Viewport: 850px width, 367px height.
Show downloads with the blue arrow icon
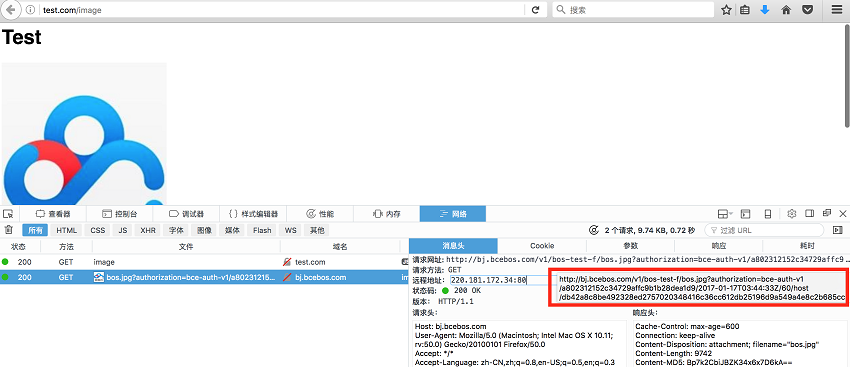(765, 10)
